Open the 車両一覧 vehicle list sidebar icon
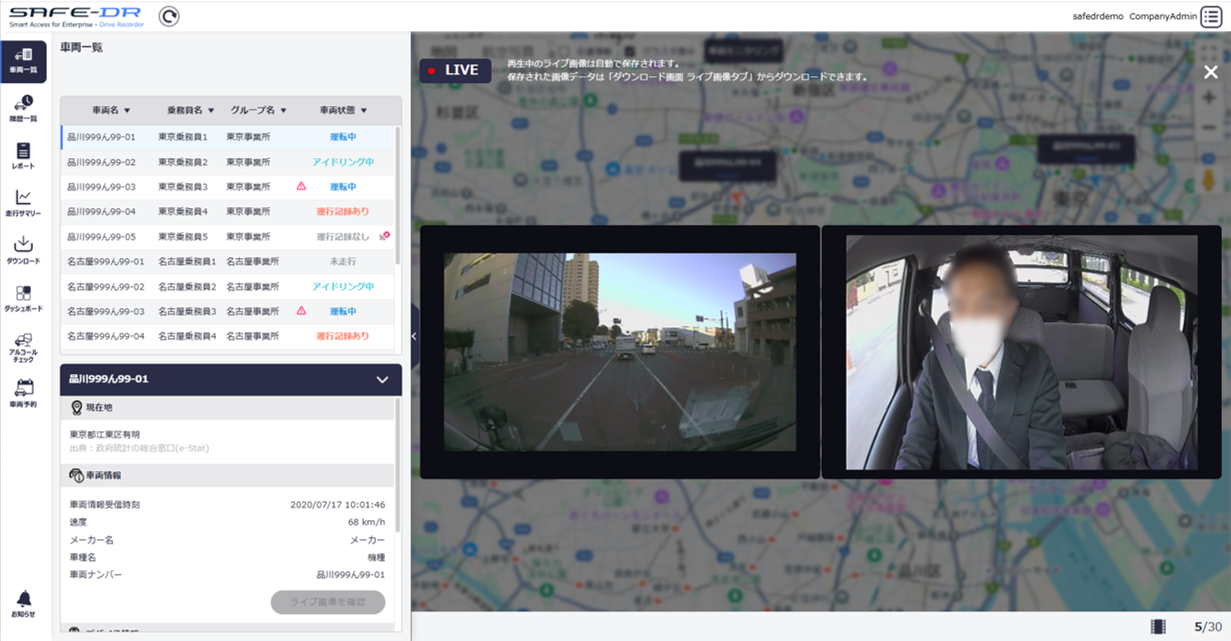Screen dimensions: 1231x641 (25, 60)
